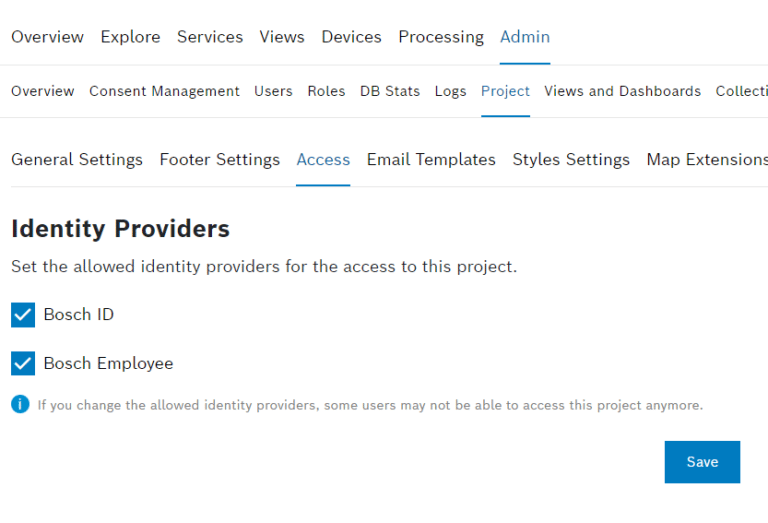Click the top-level Overview tab
The image size is (768, 523).
pyautogui.click(x=47, y=37)
